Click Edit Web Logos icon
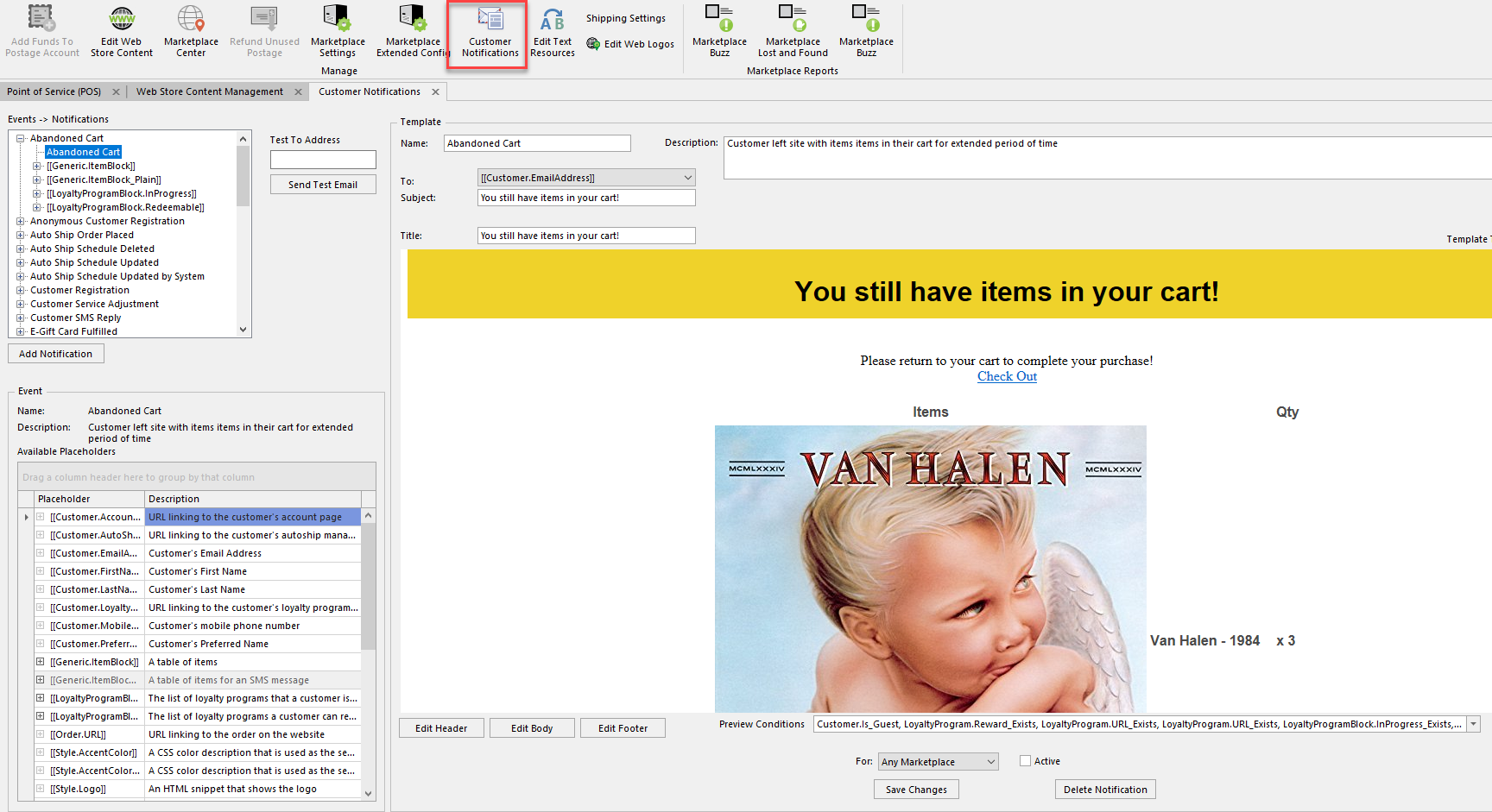1492x812 pixels. [x=593, y=44]
